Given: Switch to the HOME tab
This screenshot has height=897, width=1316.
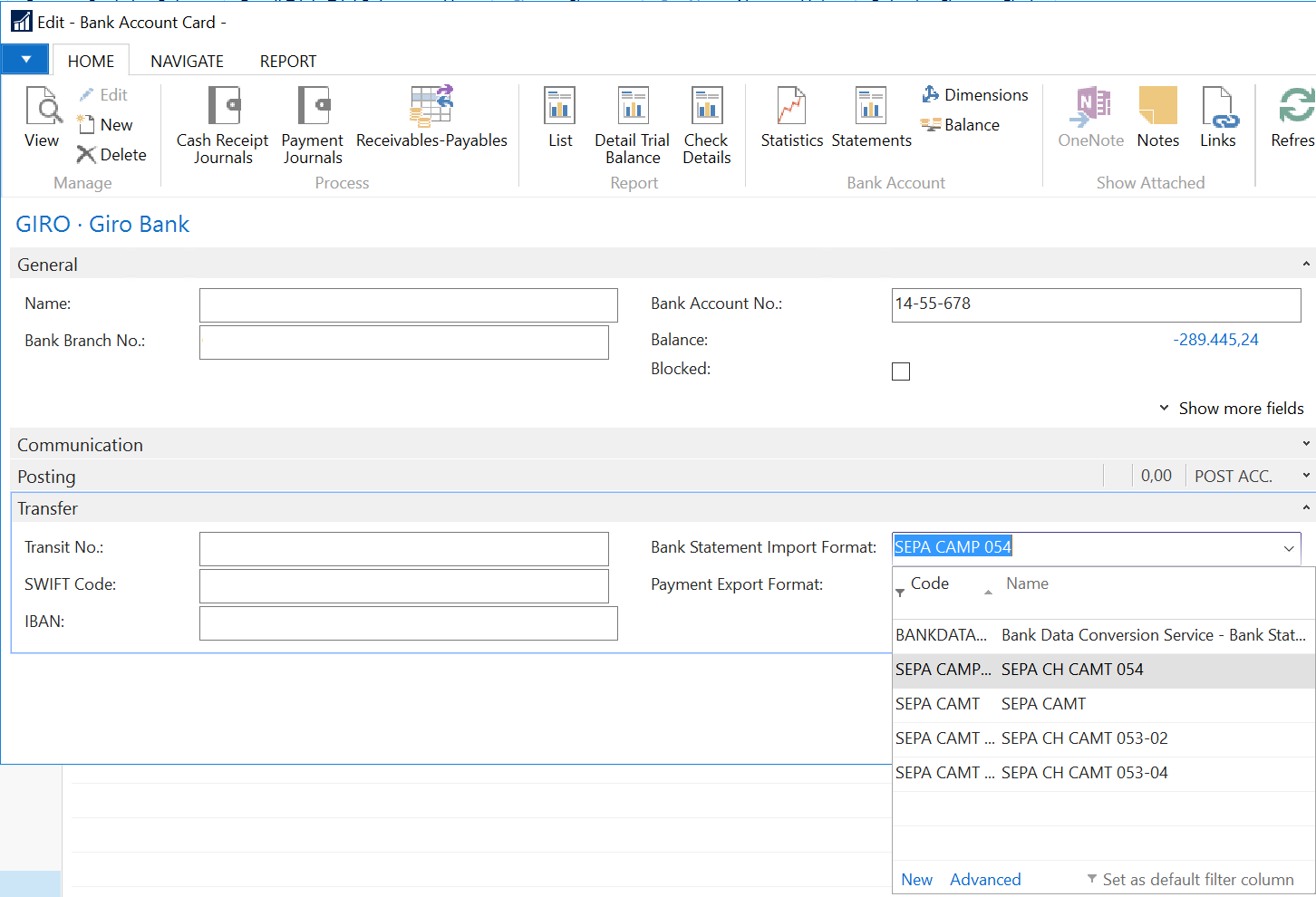Looking at the screenshot, I should [x=92, y=61].
